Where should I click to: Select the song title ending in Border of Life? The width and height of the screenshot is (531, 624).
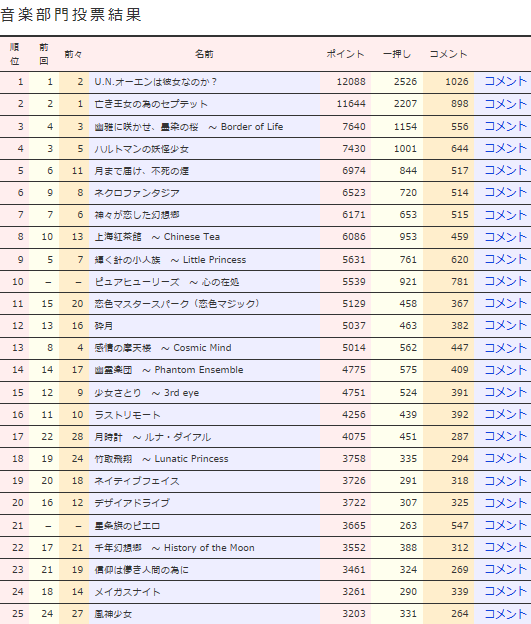click(189, 127)
